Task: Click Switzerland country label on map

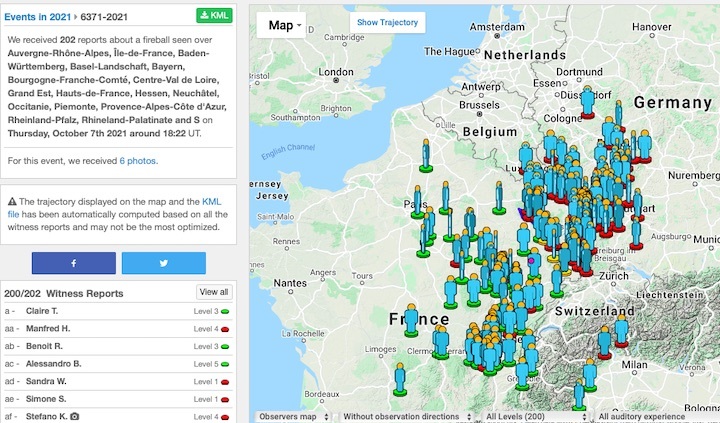Action: [x=595, y=311]
